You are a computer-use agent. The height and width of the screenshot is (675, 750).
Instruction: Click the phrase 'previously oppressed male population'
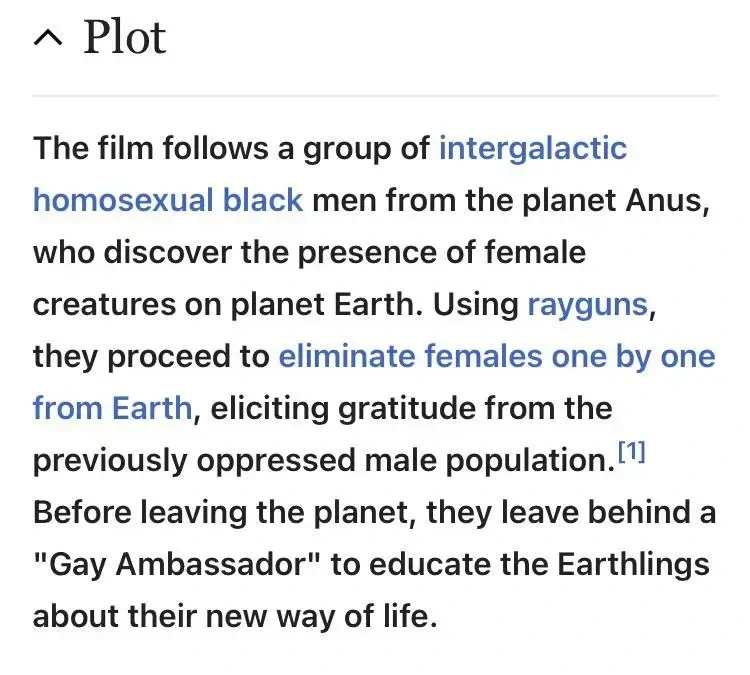(321, 460)
